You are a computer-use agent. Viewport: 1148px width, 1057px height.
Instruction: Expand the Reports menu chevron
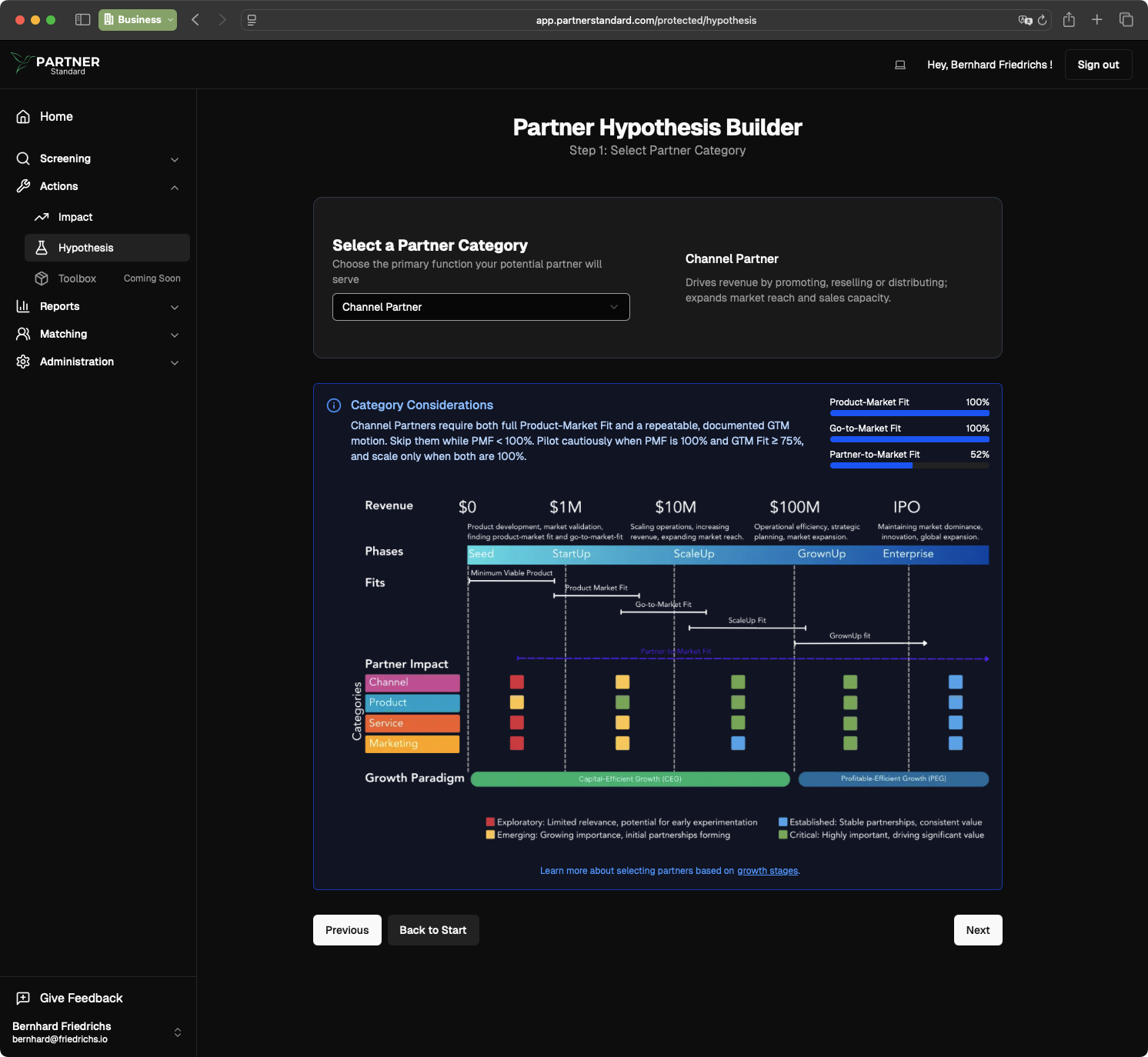175,307
